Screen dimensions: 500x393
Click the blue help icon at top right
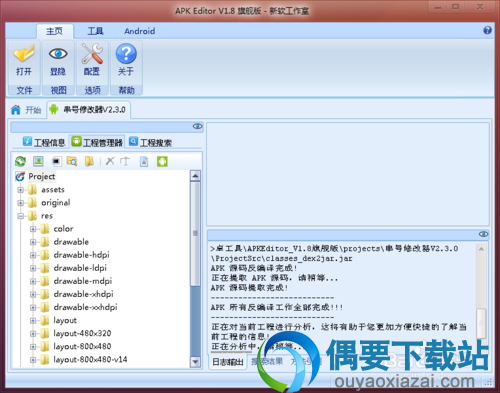tap(487, 30)
